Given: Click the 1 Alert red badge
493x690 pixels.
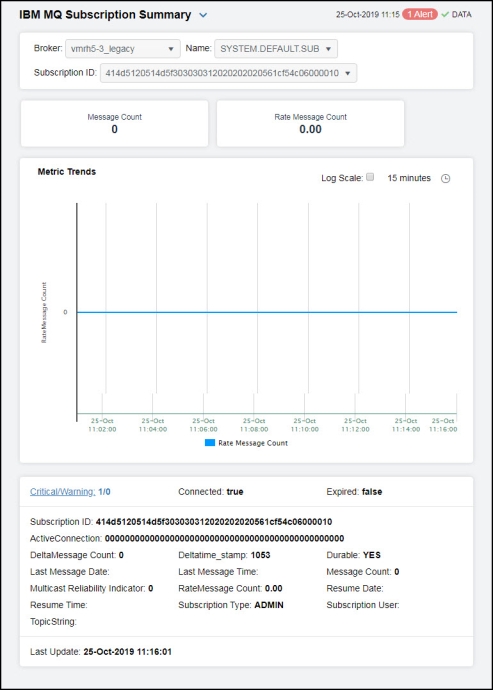Looking at the screenshot, I should click(x=420, y=15).
